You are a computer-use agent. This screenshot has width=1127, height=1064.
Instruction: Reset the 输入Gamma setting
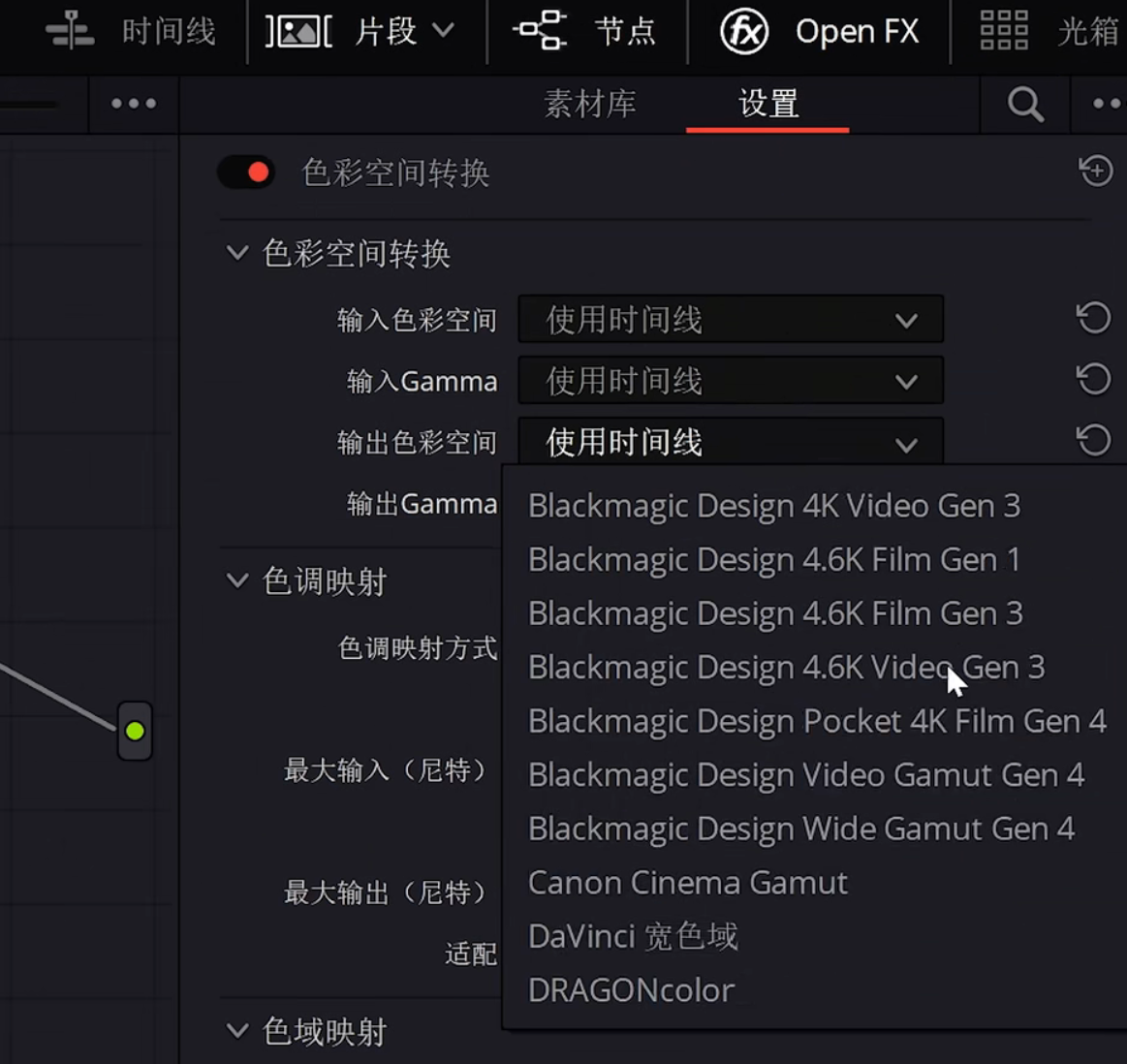pos(1094,379)
